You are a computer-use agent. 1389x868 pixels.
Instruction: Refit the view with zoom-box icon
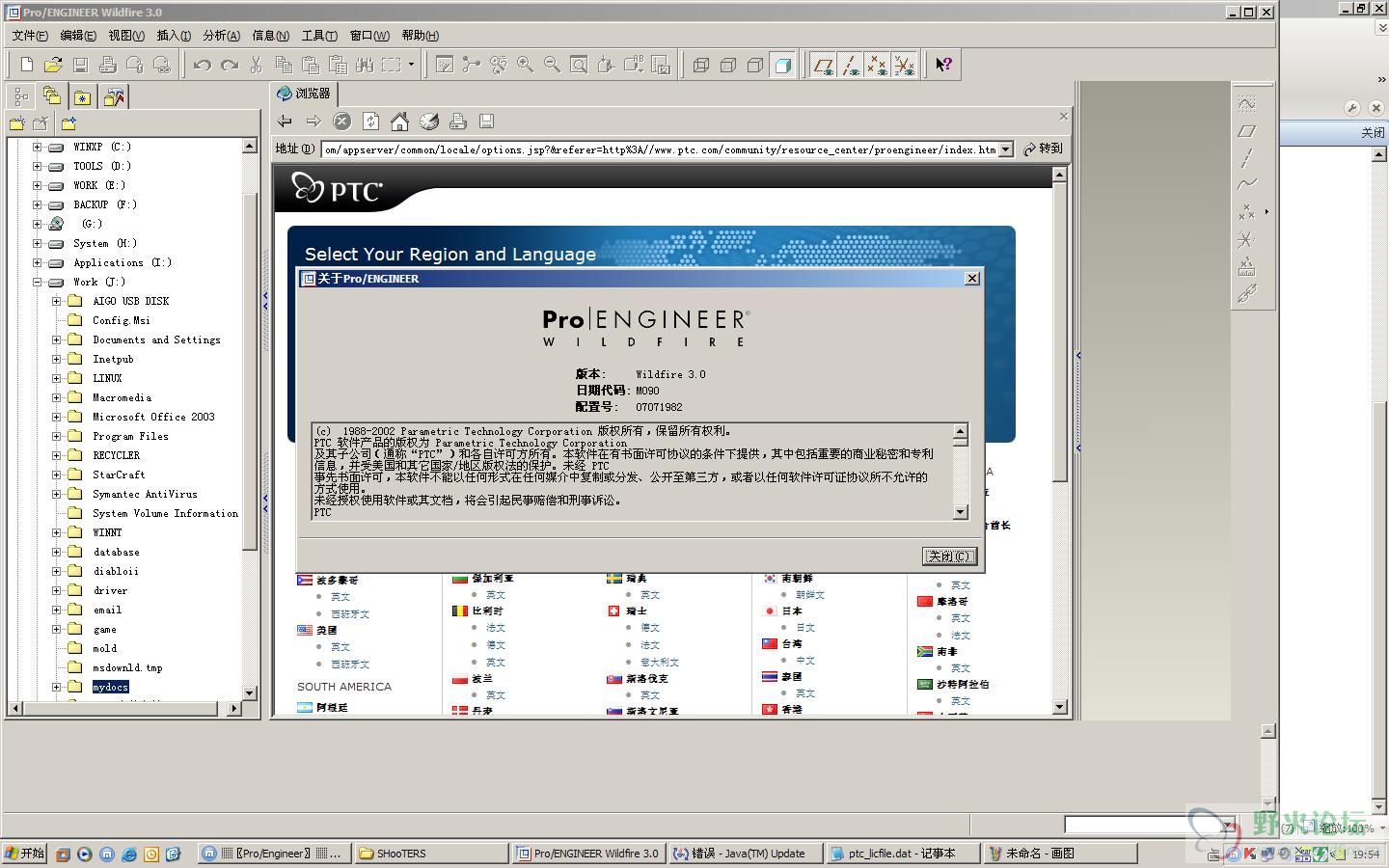(580, 65)
